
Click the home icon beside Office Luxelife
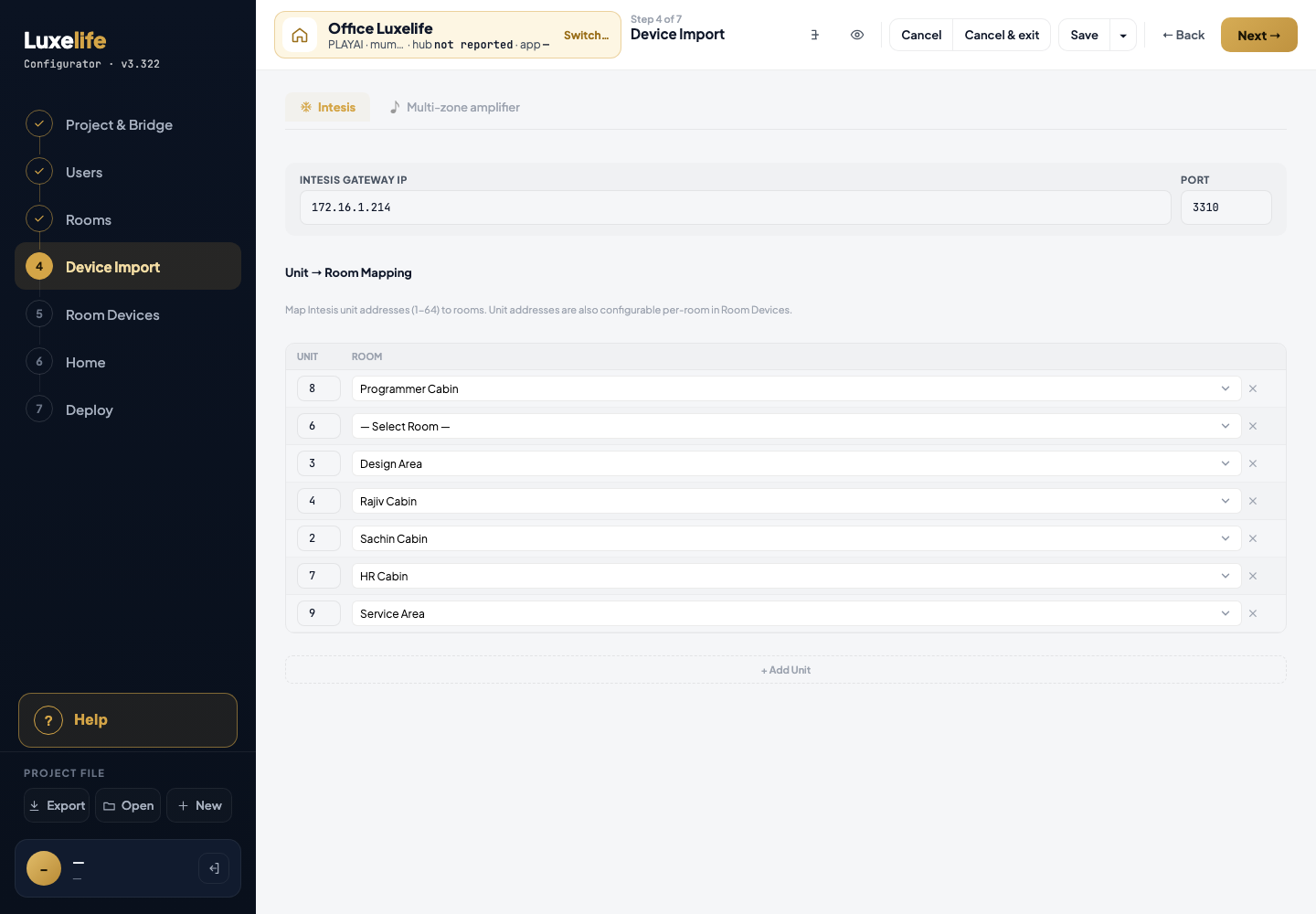pyautogui.click(x=300, y=36)
